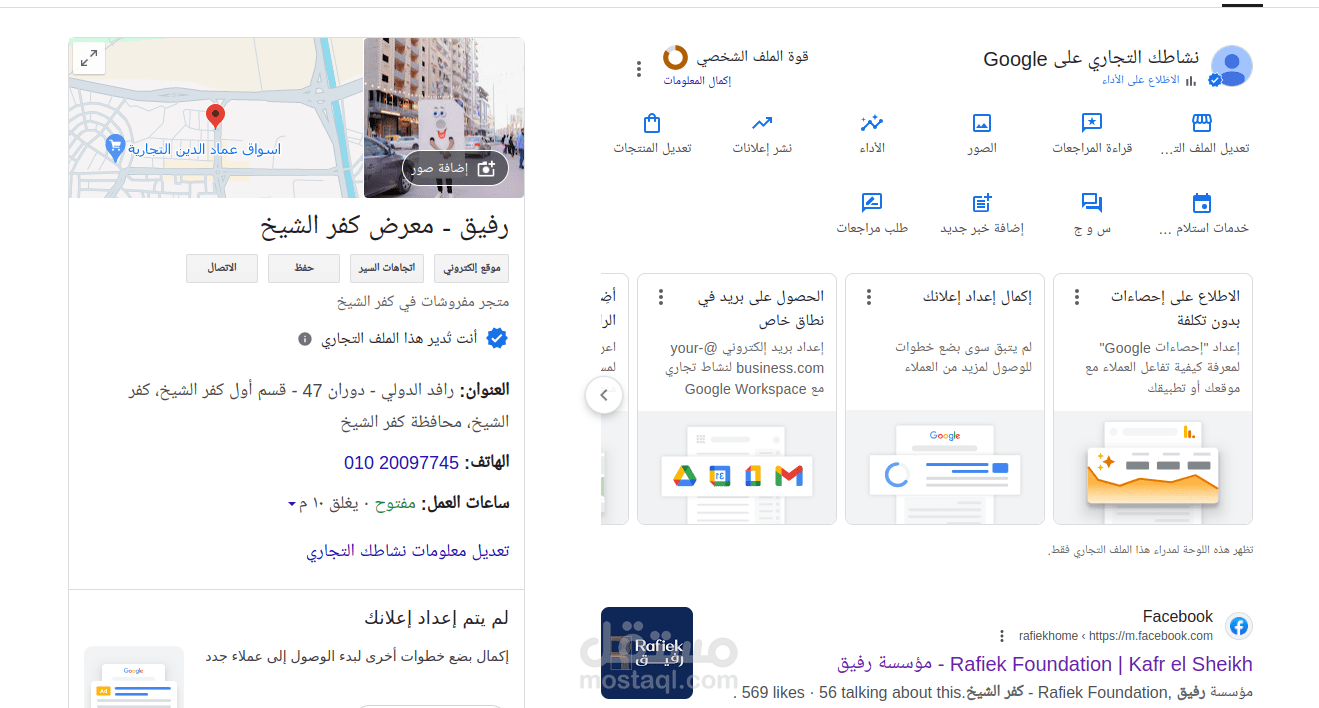Viewport: 1319px width, 708px height.
Task: Click اسواق عماد الدين التجارية map marker
Action: (x=114, y=148)
